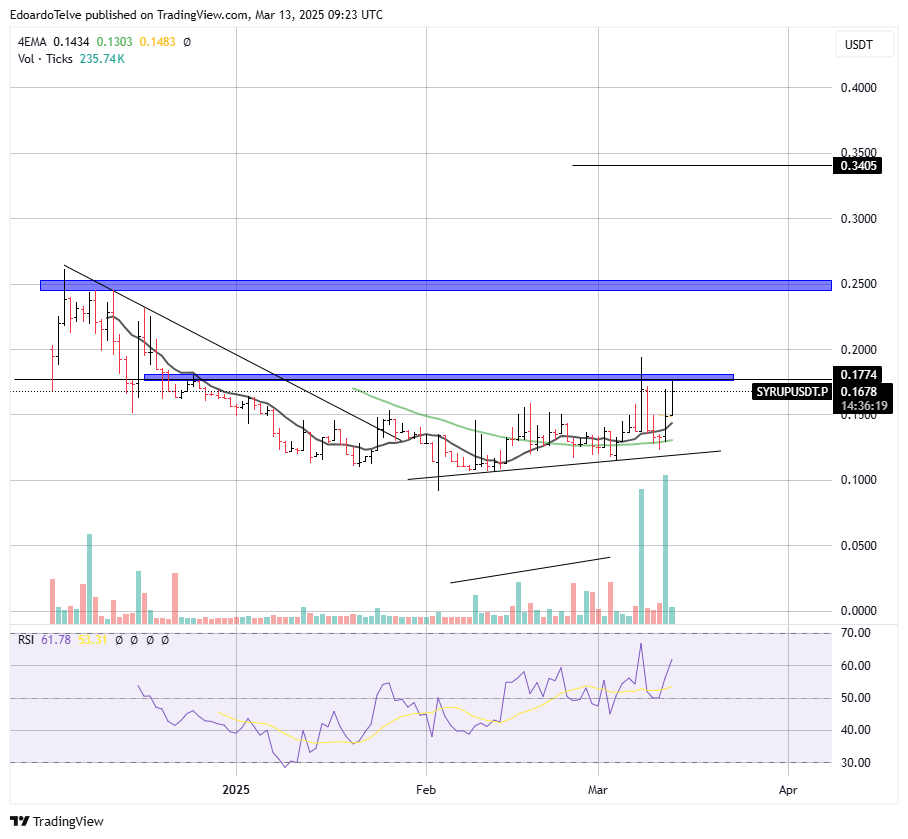Click the 0.2500 price axis label
Image resolution: width=908 pixels, height=839 pixels.
tap(858, 284)
